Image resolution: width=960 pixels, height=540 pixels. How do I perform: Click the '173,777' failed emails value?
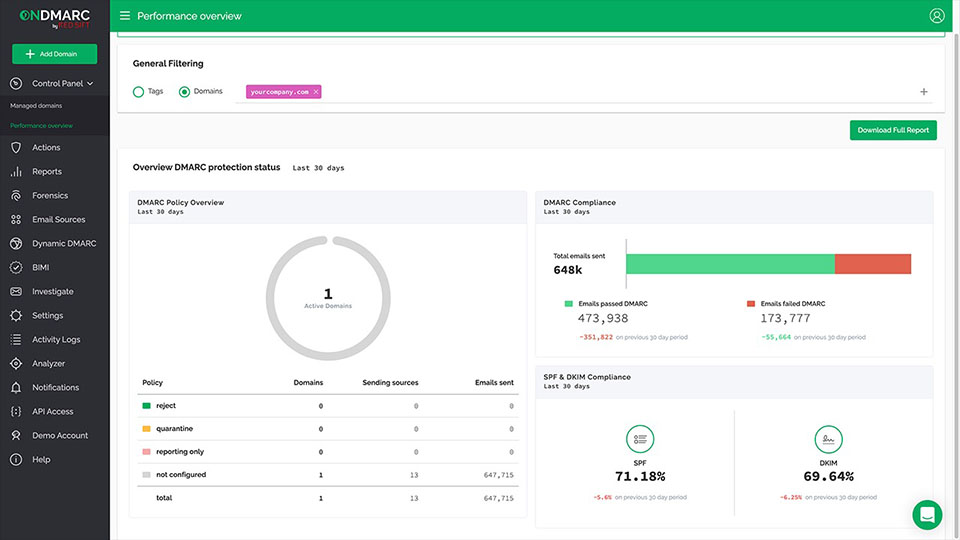click(785, 318)
